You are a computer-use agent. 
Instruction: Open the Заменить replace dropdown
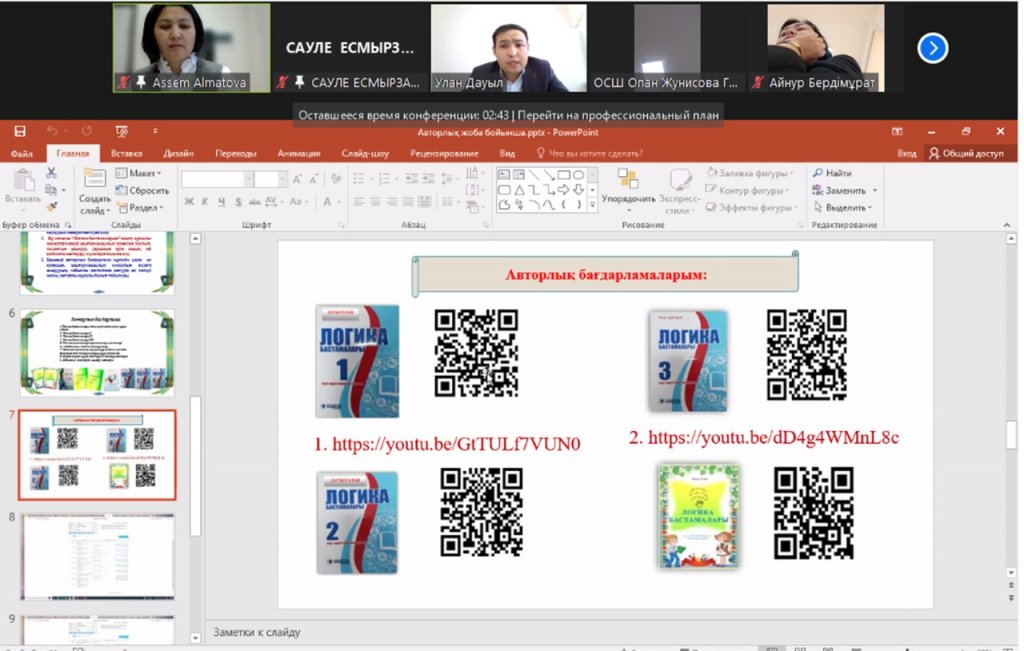coord(845,191)
